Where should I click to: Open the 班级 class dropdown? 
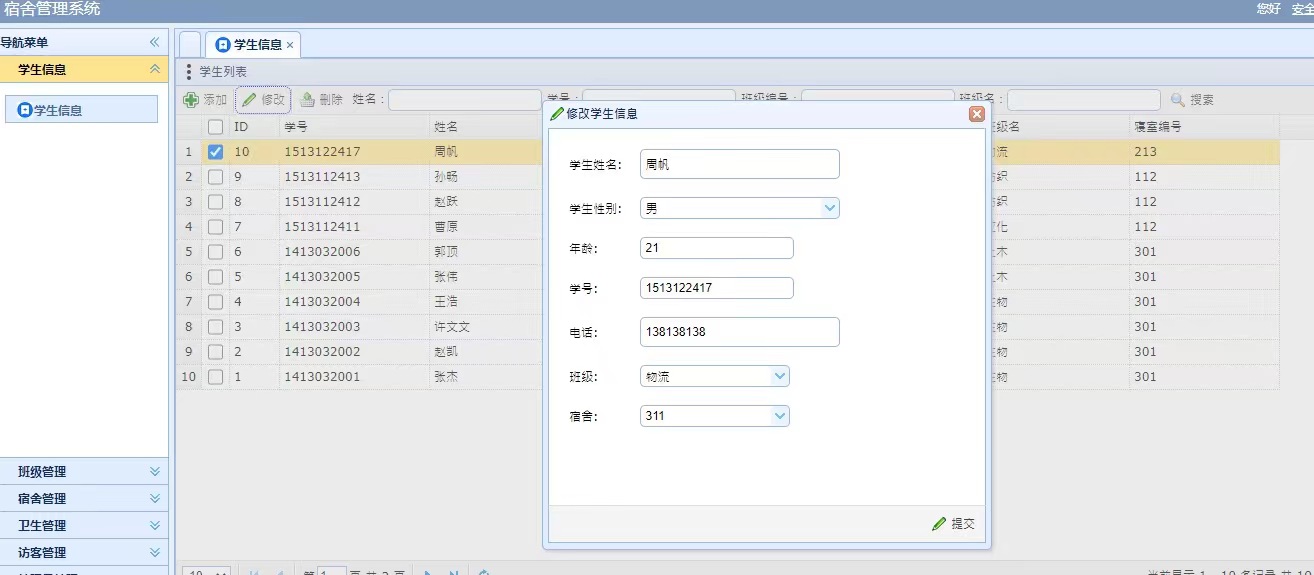(780, 376)
